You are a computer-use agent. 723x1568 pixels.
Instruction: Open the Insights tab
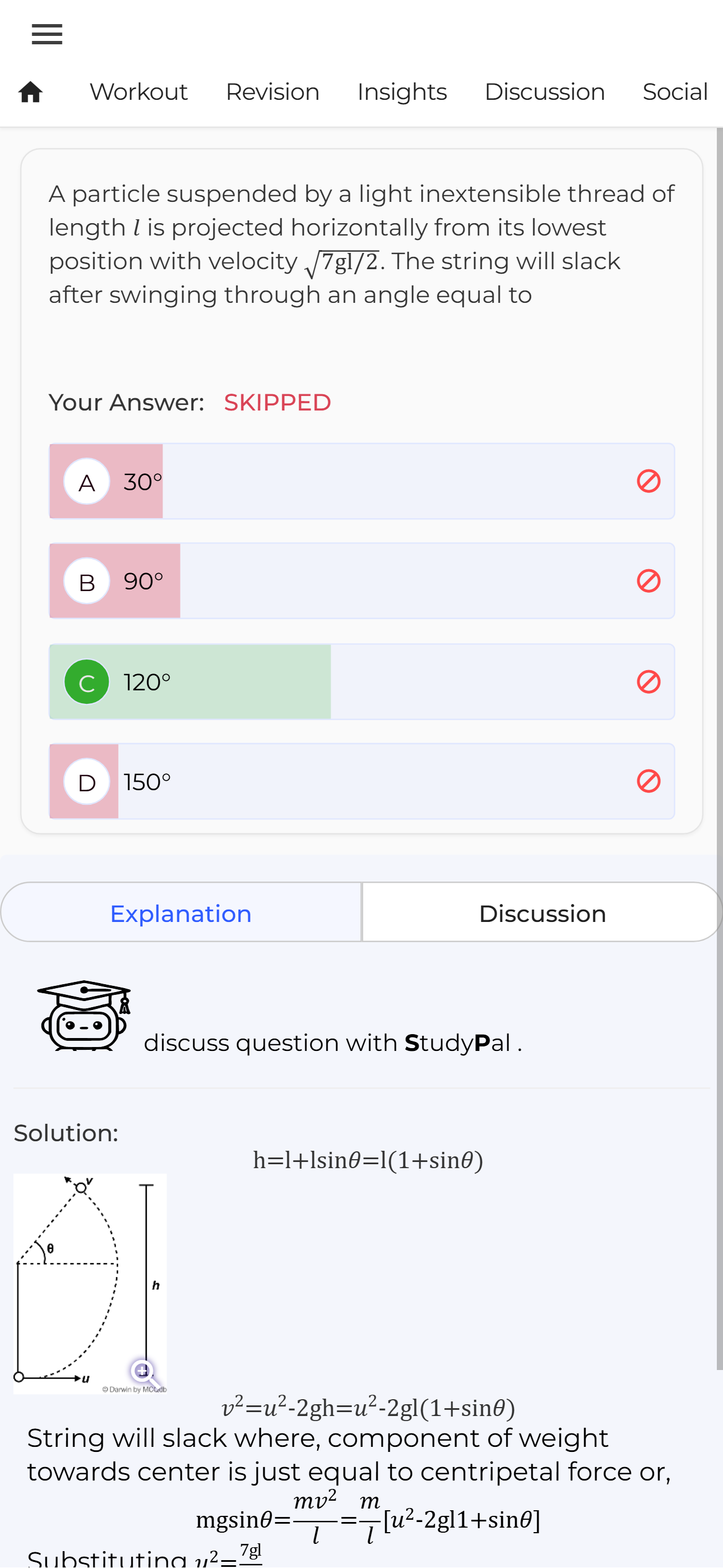pyautogui.click(x=402, y=92)
